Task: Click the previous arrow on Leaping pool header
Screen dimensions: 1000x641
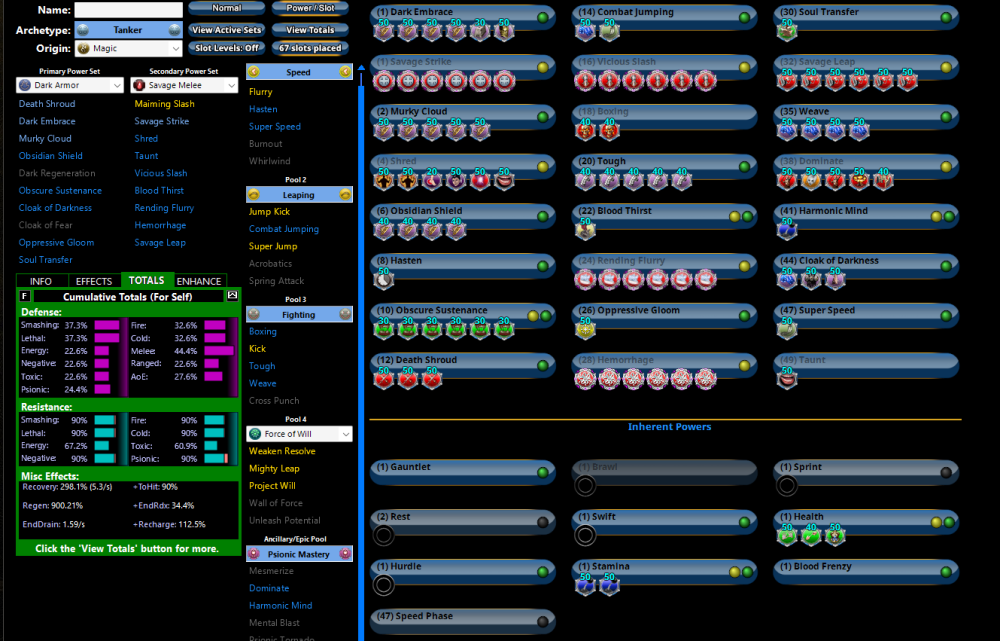Action: pyautogui.click(x=254, y=195)
